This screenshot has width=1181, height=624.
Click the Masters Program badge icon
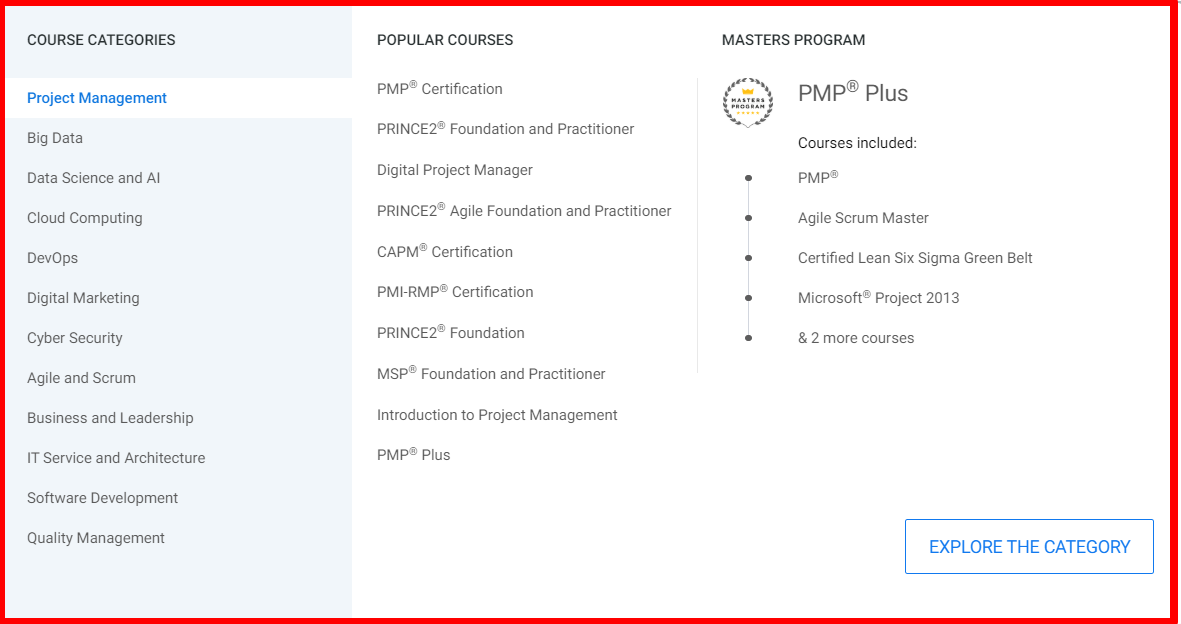748,102
